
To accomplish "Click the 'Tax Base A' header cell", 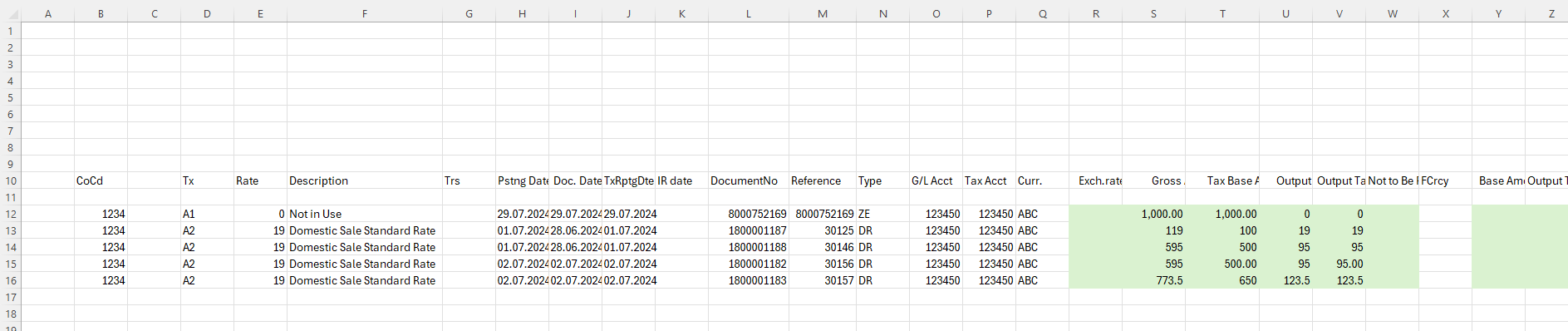I will coord(1222,180).
